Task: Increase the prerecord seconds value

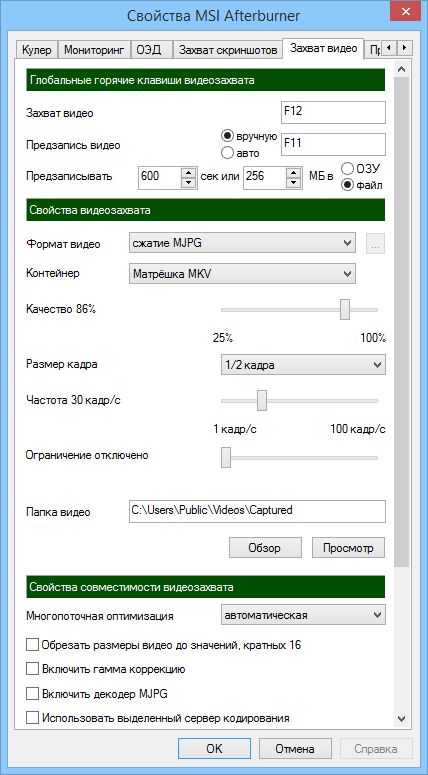Action: click(x=188, y=172)
